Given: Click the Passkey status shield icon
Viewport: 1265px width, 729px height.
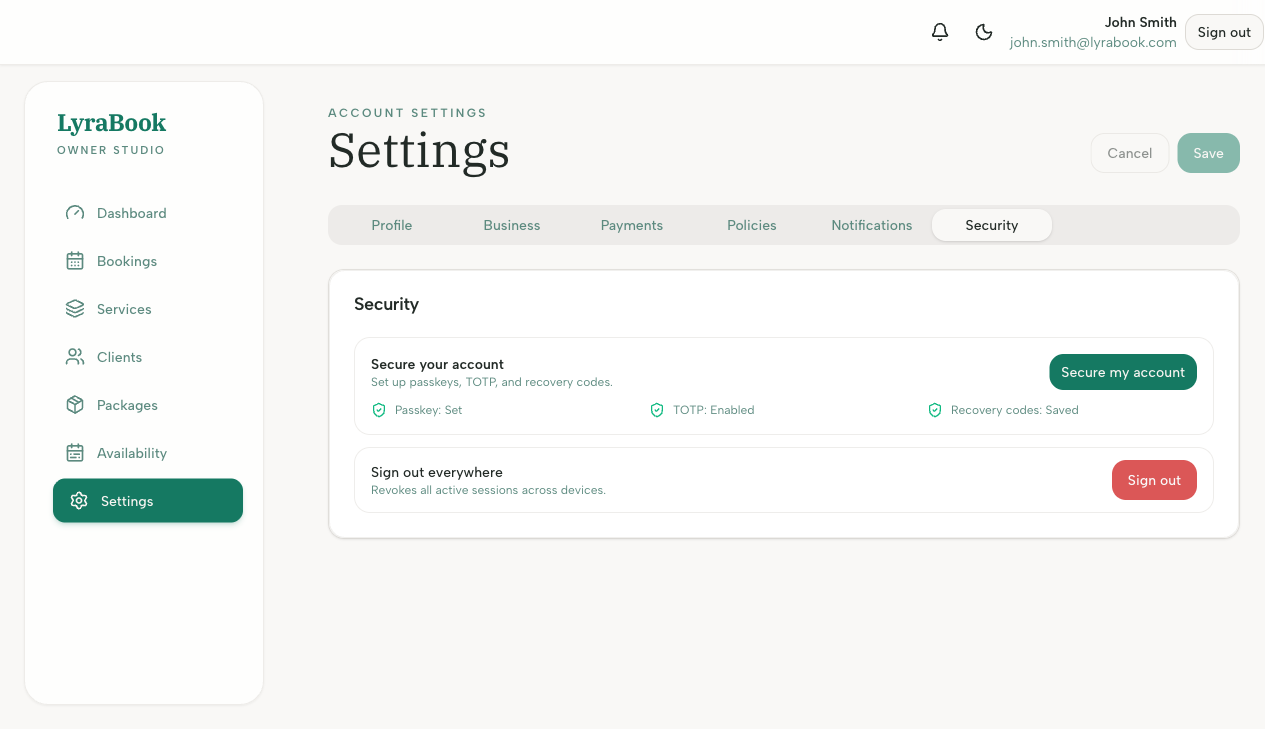Looking at the screenshot, I should tap(379, 409).
